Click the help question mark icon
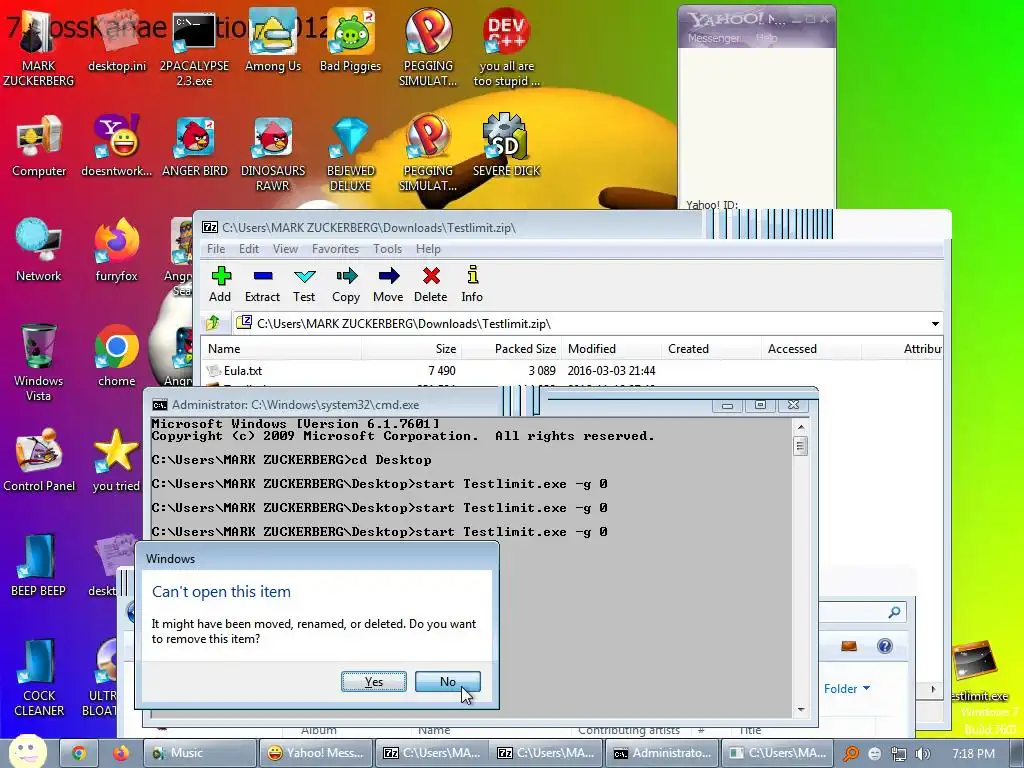 [884, 646]
